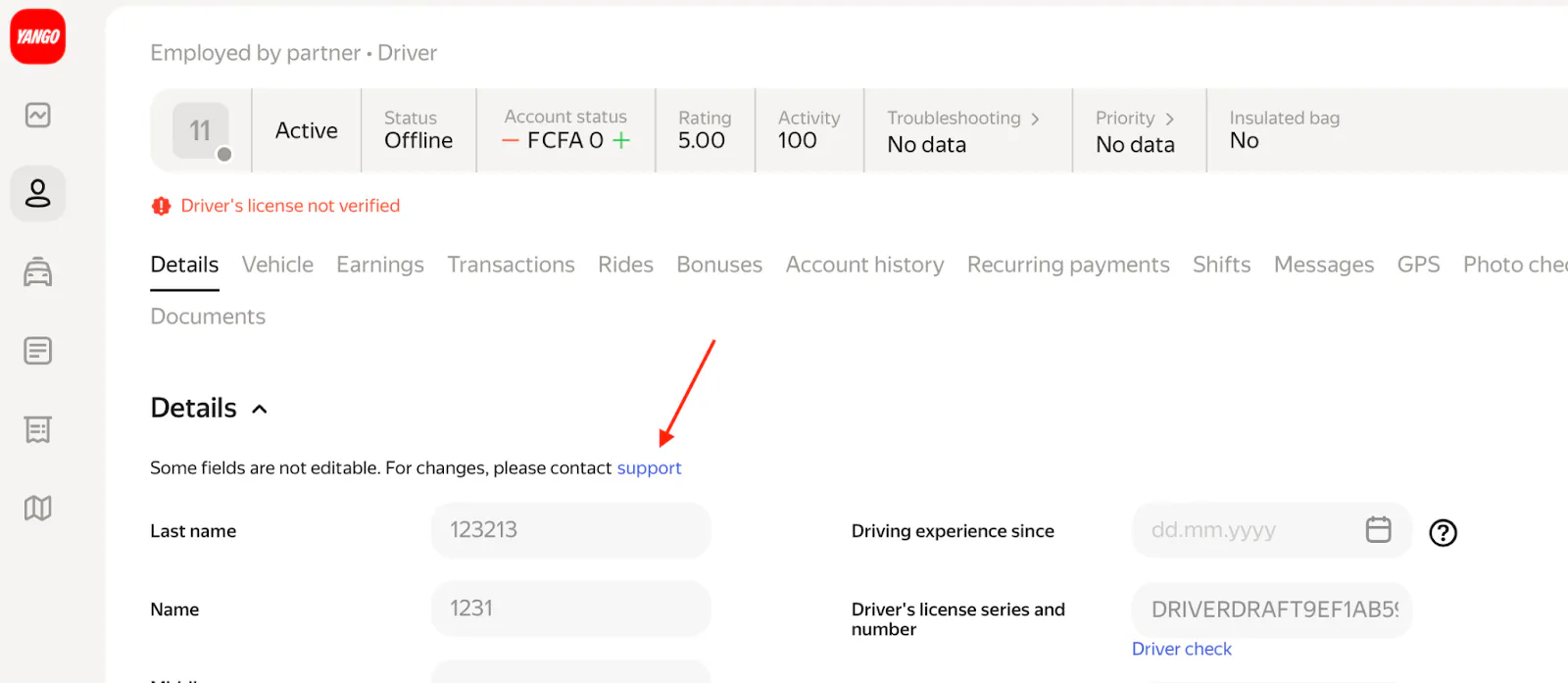The image size is (1568, 683).
Task: Click the Rating 5.00 value
Action: coord(702,141)
